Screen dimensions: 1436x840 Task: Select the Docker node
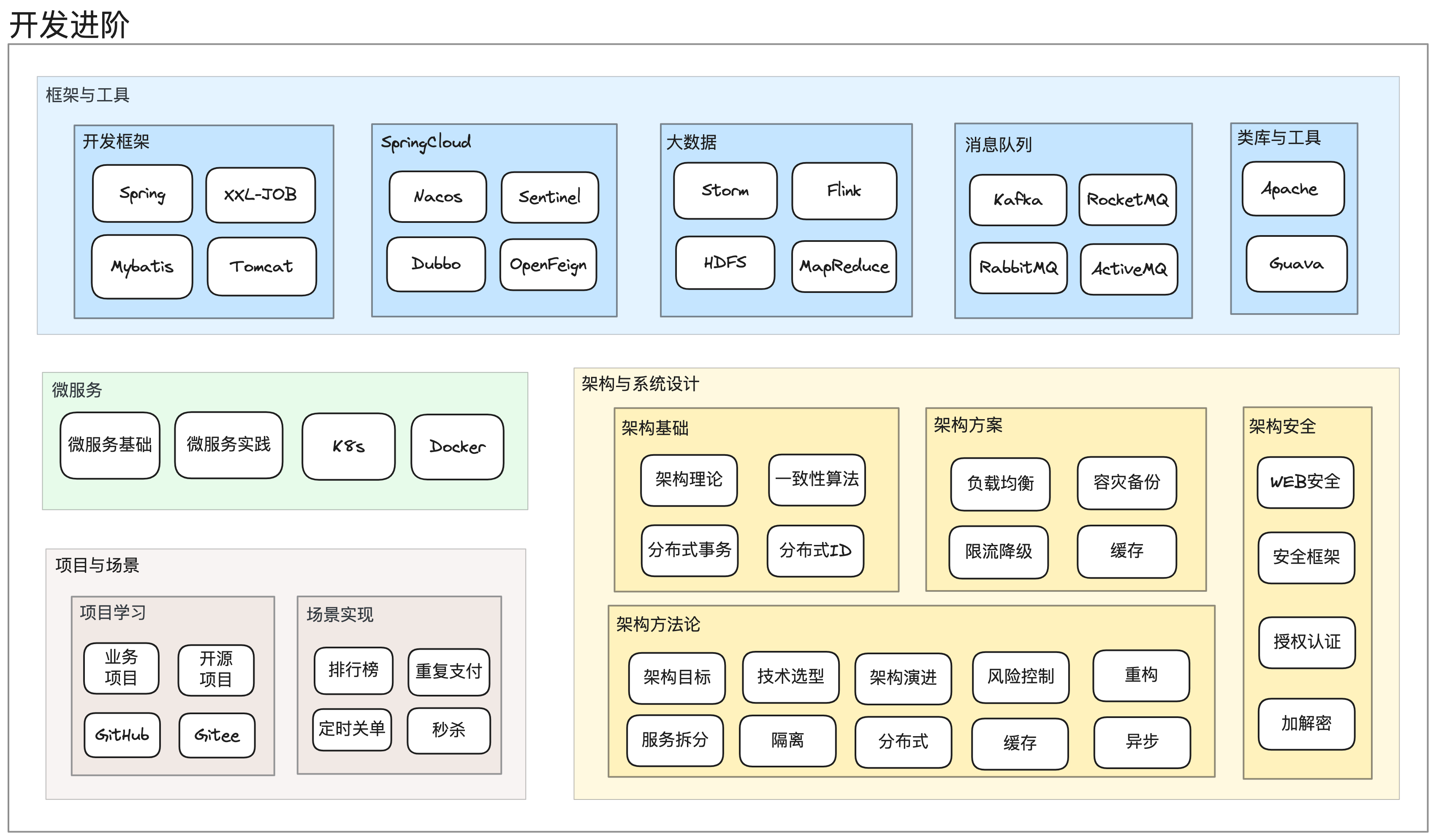[x=458, y=447]
